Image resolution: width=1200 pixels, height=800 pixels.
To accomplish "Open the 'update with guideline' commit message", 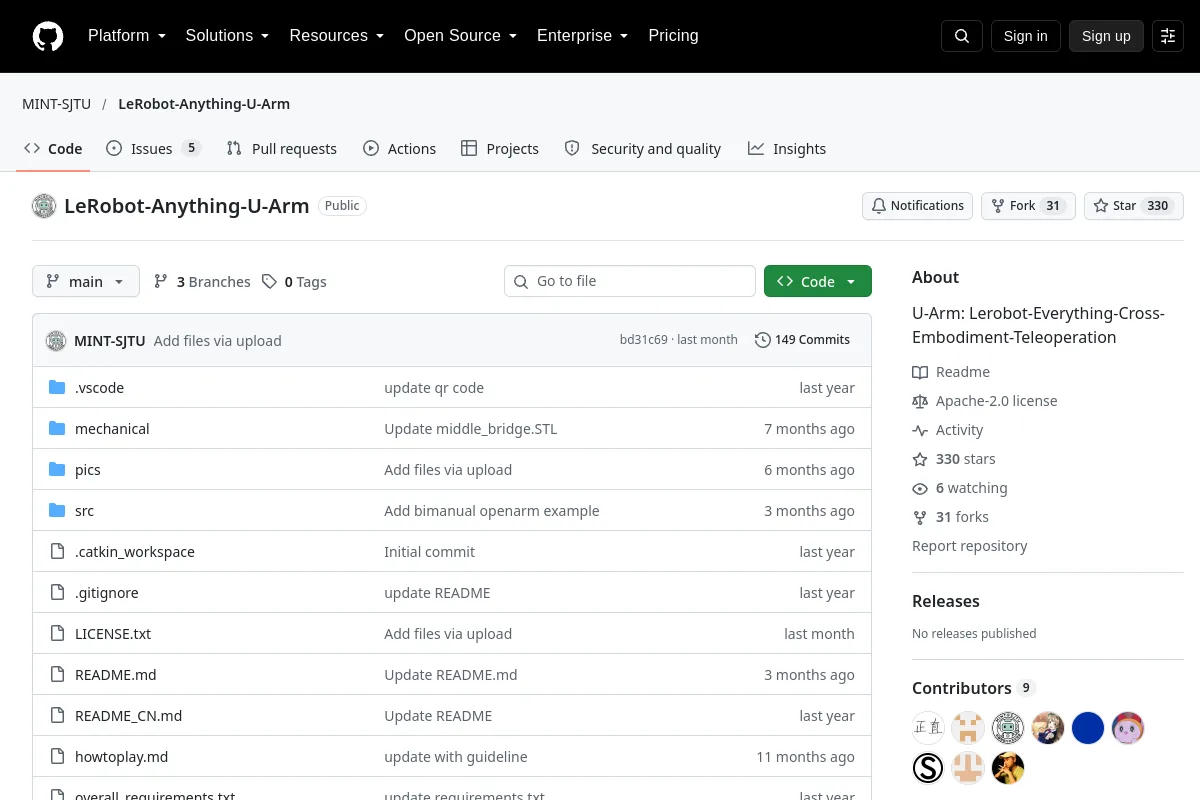I will (x=456, y=757).
